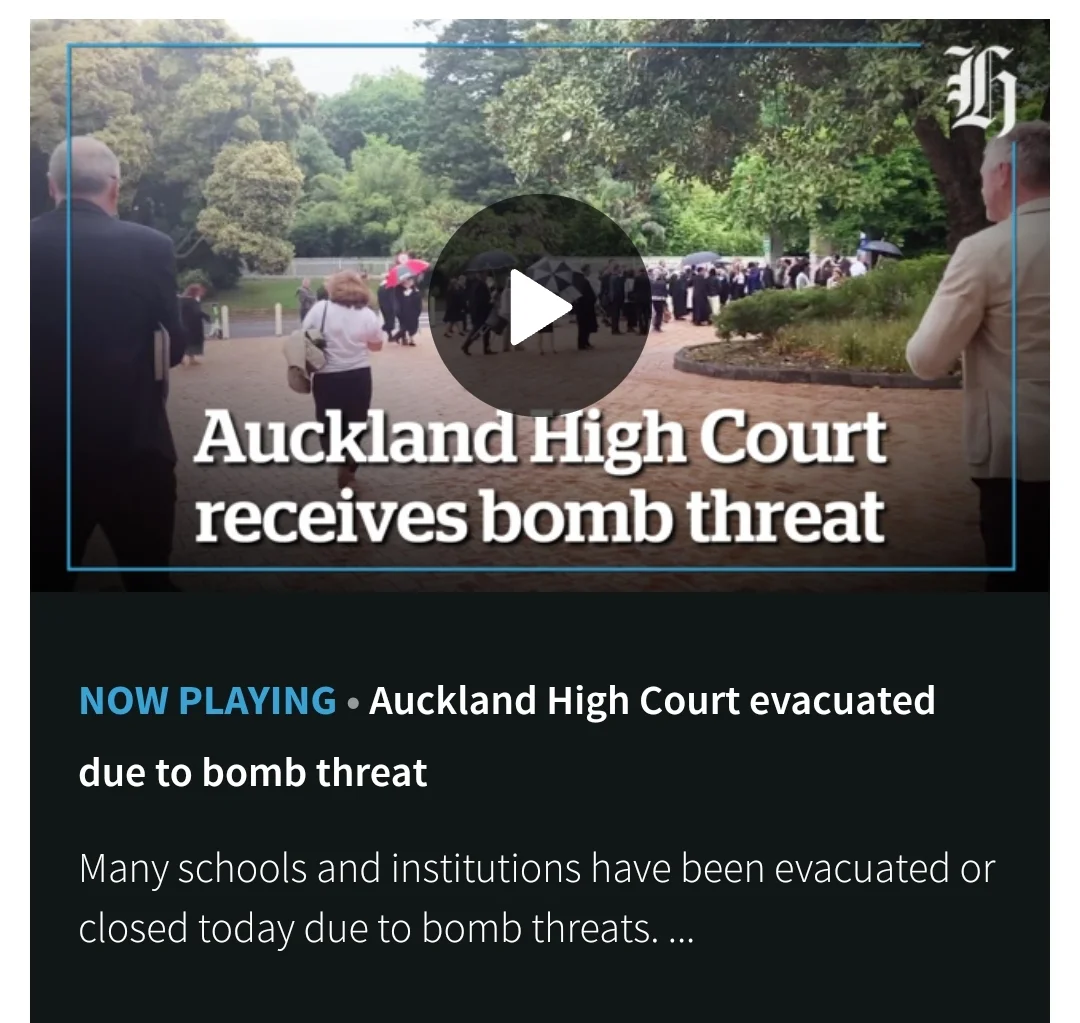Click the 'Auckland High Court receives bomb threat' overlay headline
The width and height of the screenshot is (1080, 1023).
click(541, 476)
